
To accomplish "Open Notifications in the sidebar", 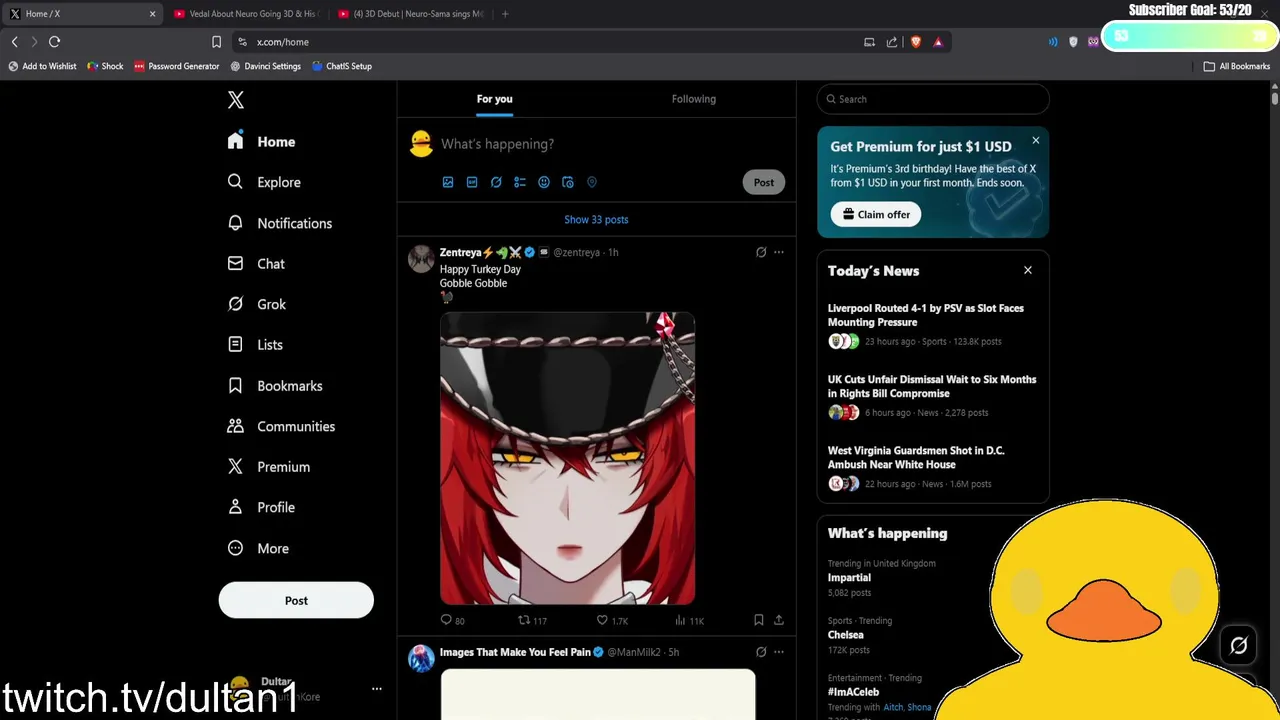I will click(279, 223).
